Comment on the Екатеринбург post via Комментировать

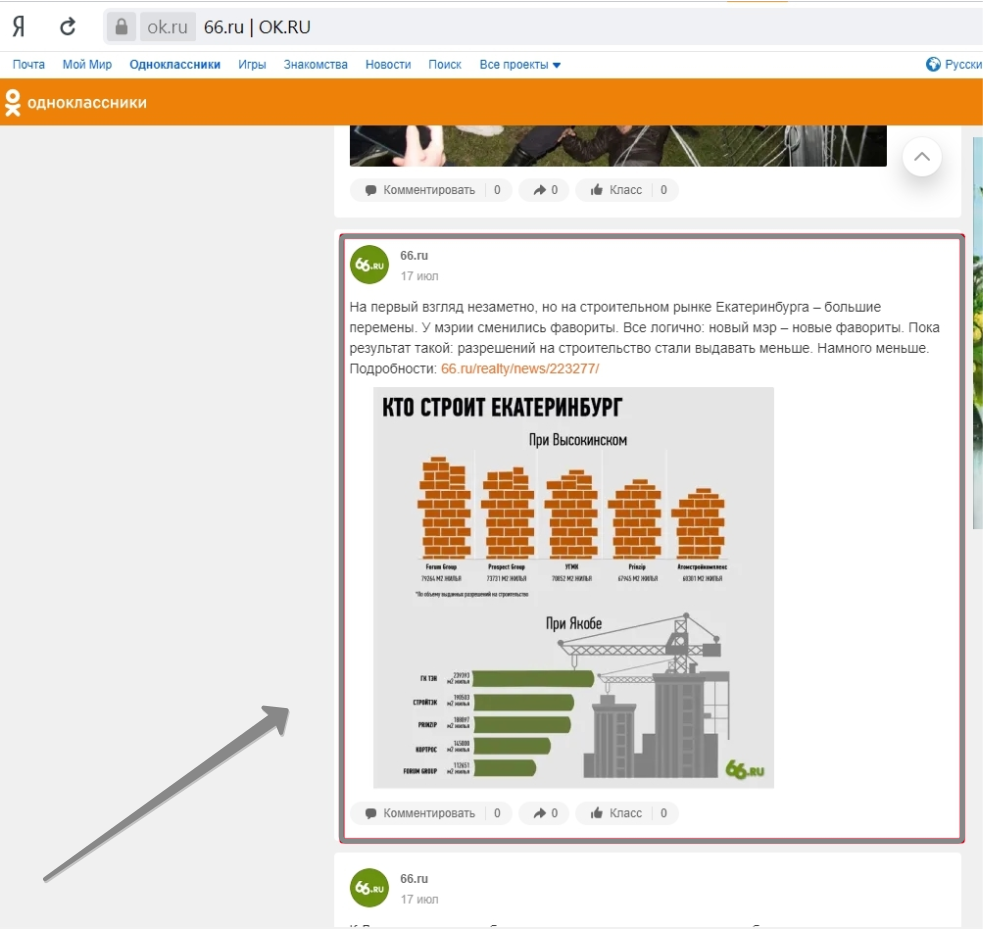click(430, 813)
